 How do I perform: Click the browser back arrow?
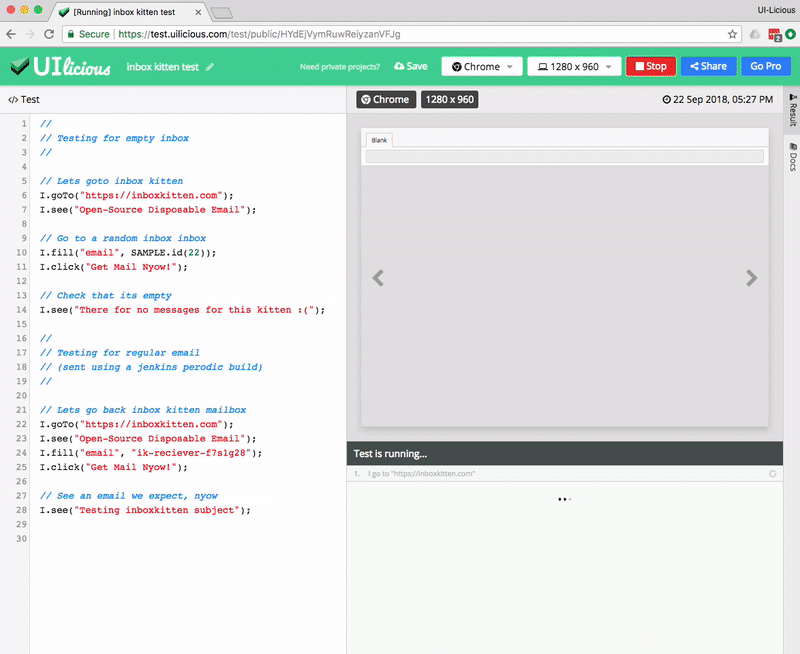[11, 34]
